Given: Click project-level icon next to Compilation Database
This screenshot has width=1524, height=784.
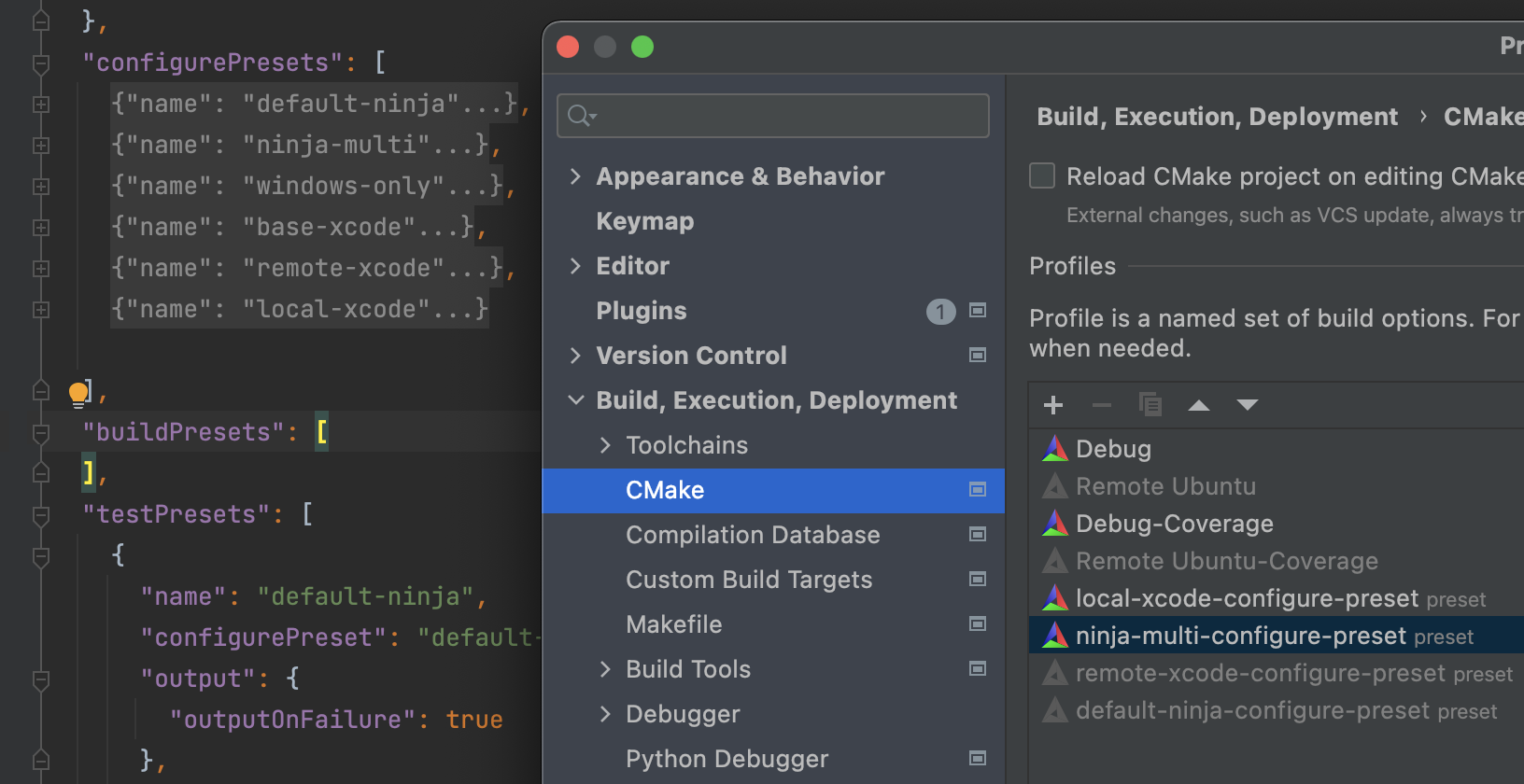Looking at the screenshot, I should [x=978, y=534].
